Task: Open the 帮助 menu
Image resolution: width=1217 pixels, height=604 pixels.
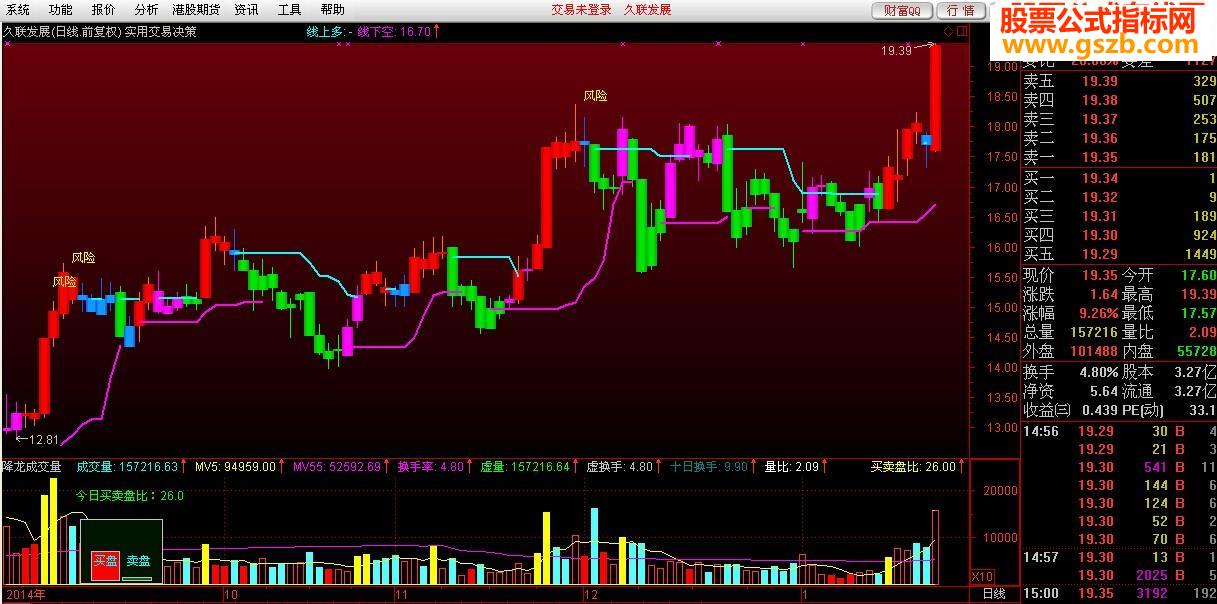Action: pyautogui.click(x=332, y=10)
